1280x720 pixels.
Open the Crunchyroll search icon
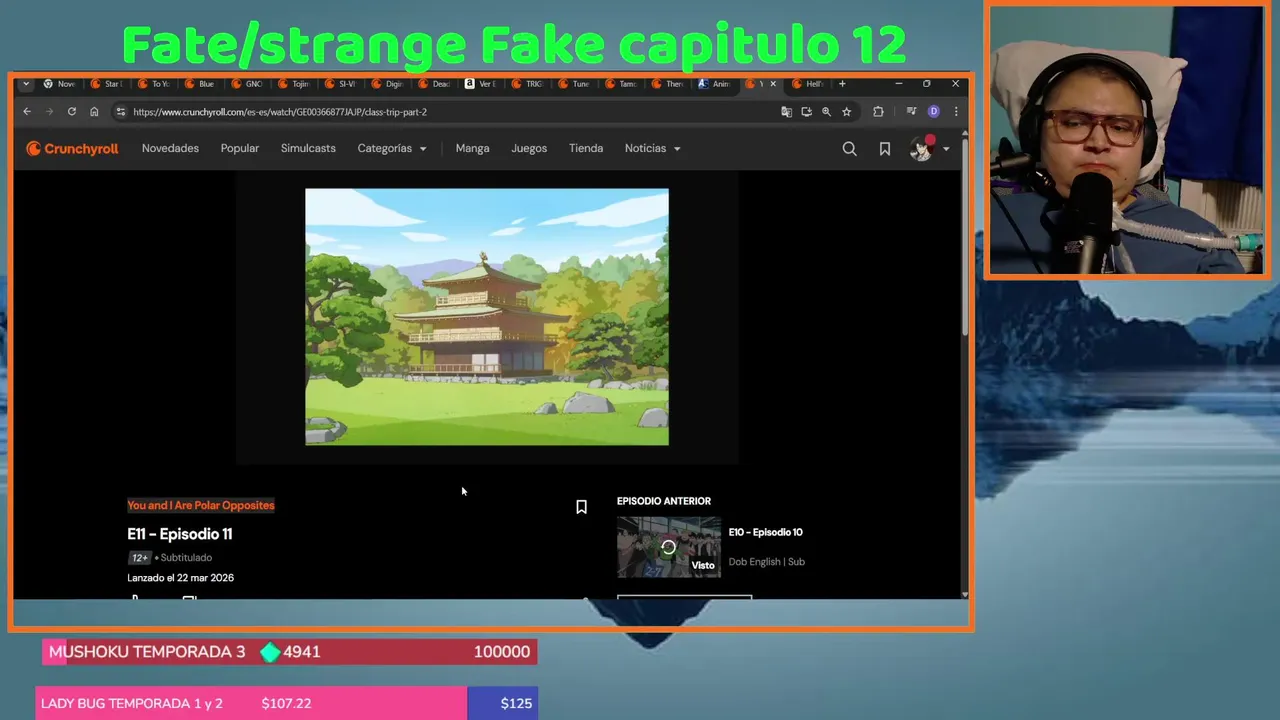tap(849, 149)
